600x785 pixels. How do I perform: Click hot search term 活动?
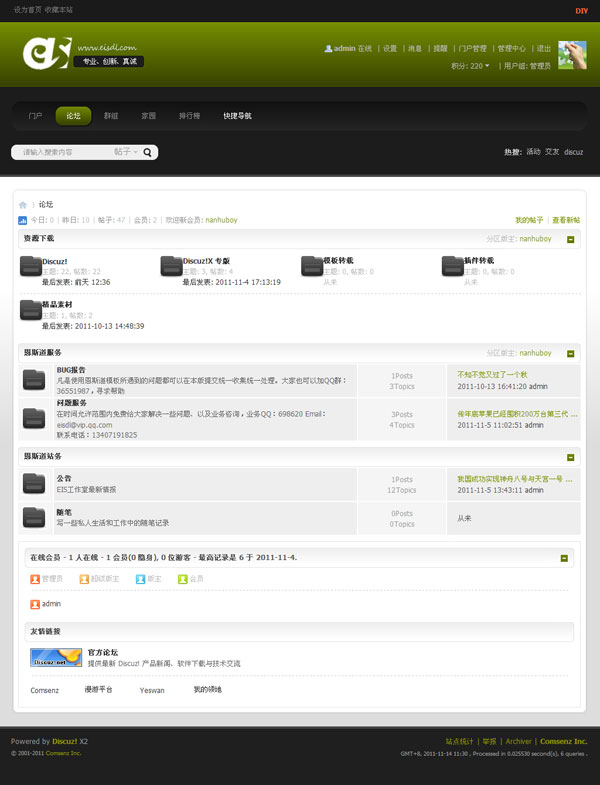point(533,152)
